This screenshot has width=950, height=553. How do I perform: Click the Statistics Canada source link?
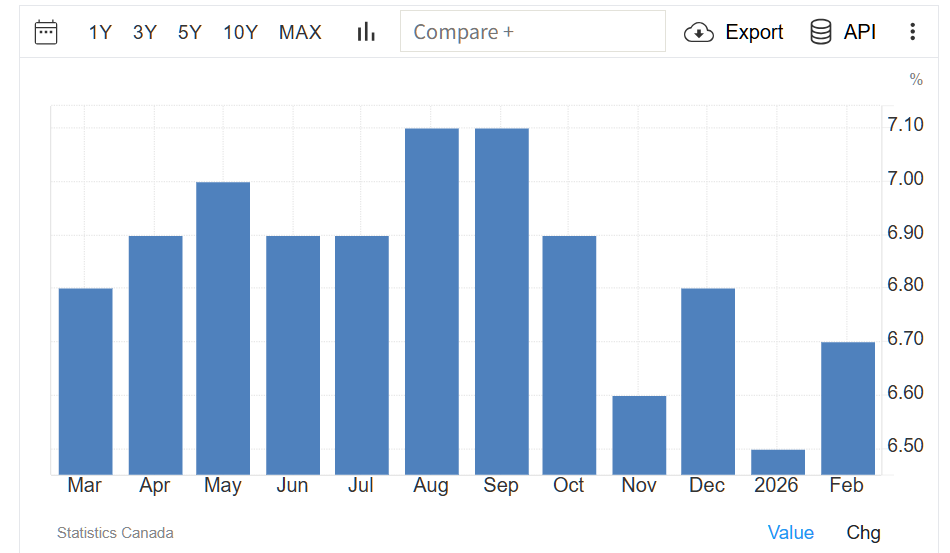[115, 533]
